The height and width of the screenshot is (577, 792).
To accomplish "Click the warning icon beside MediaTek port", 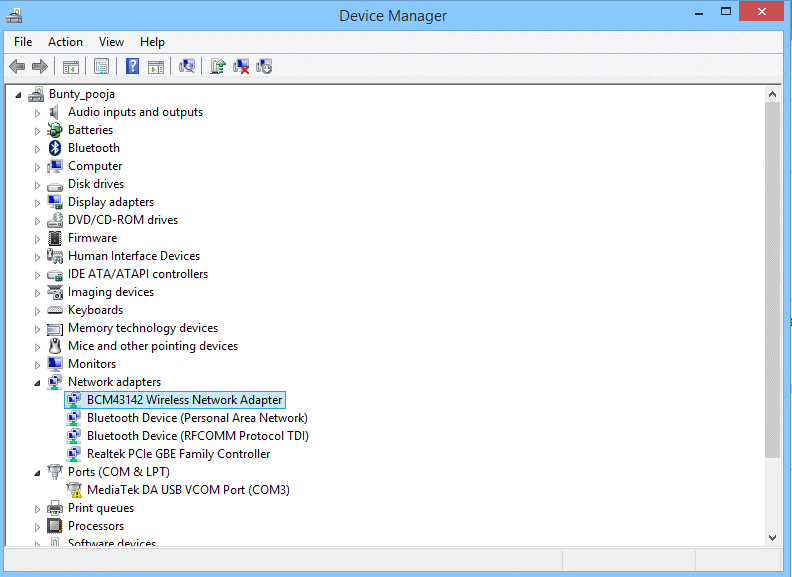I will coord(74,490).
